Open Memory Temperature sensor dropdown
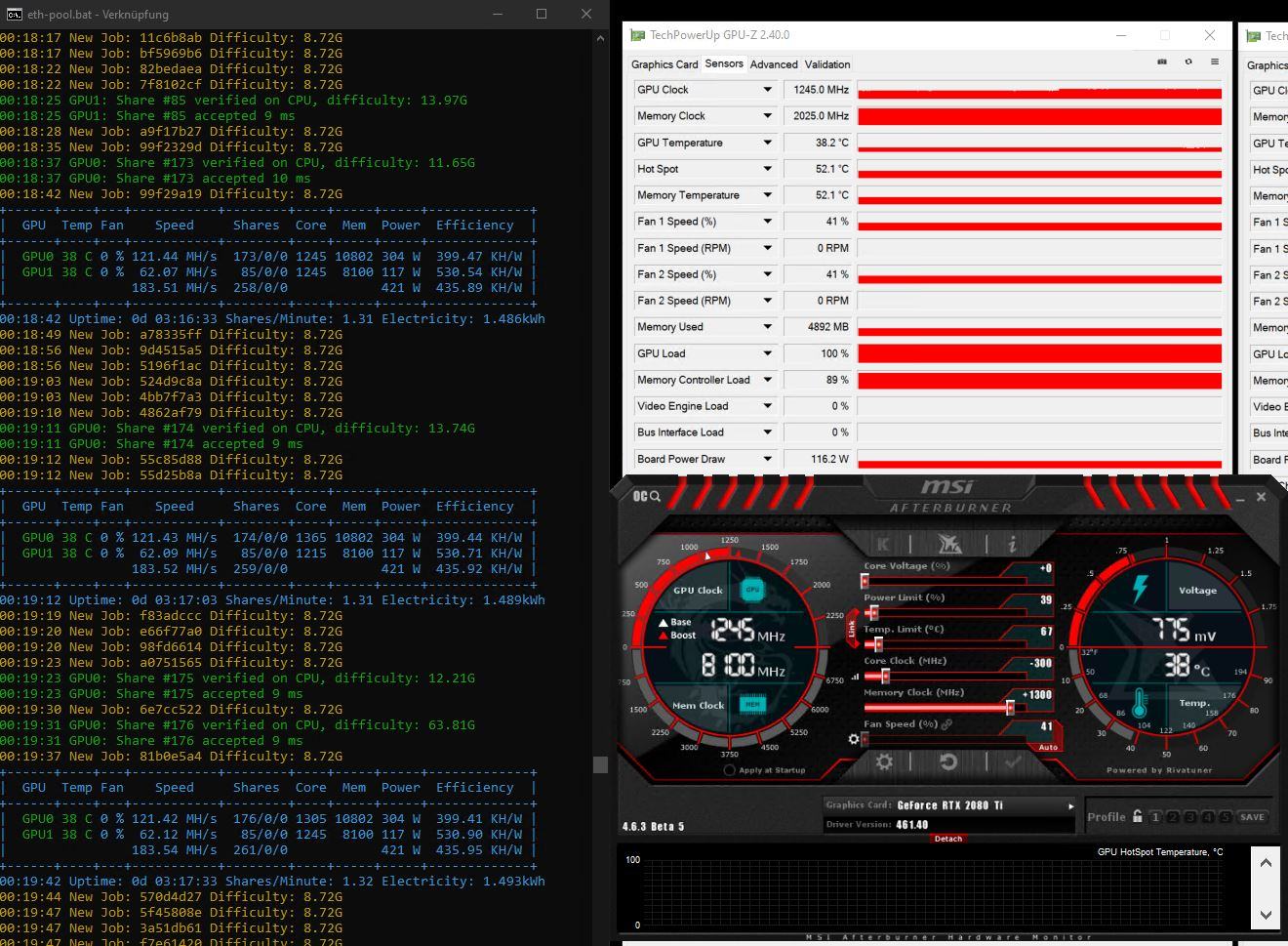The image size is (1288, 946). coord(767,195)
